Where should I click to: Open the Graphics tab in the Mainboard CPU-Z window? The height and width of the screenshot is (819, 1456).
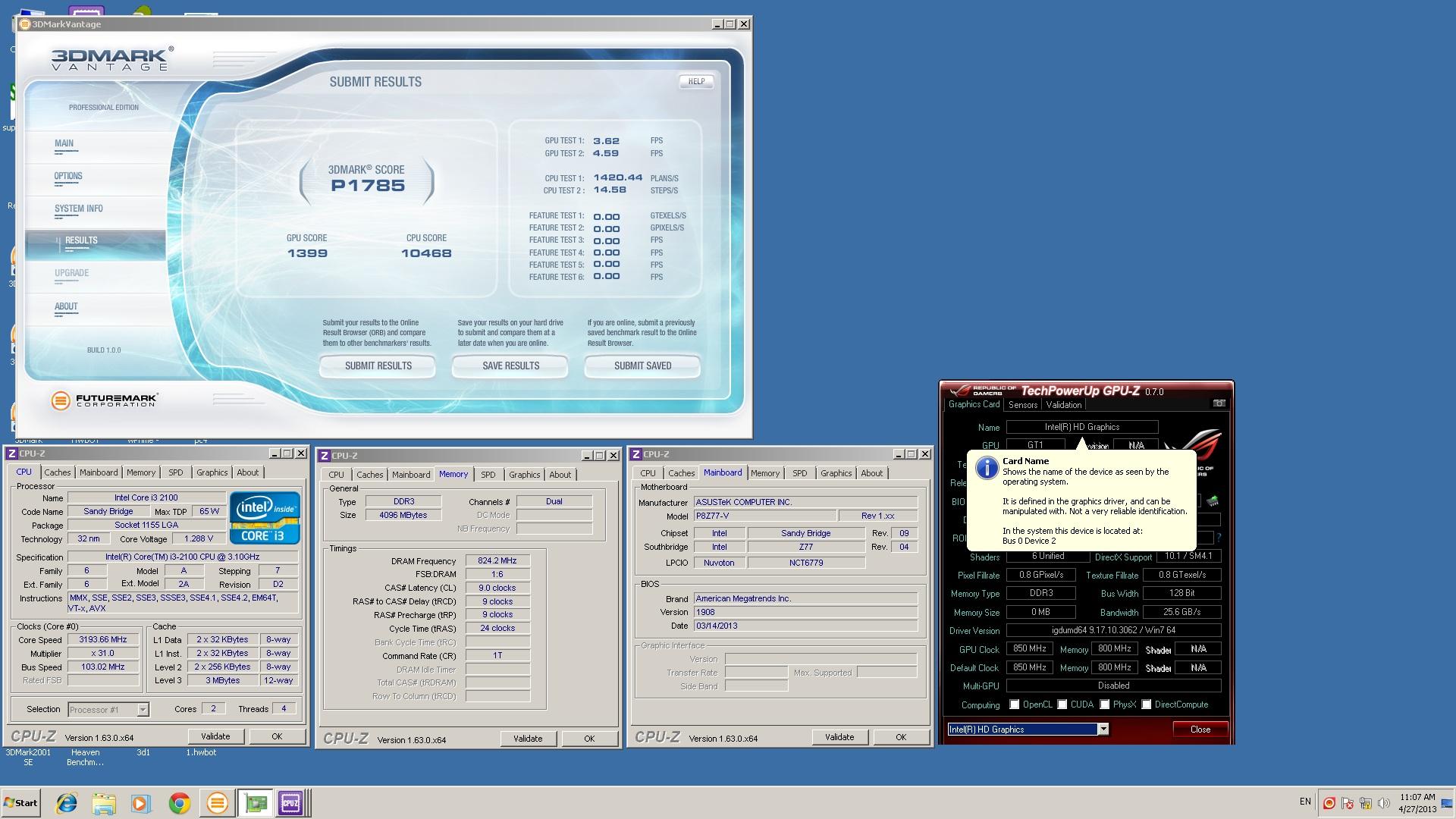click(x=836, y=473)
